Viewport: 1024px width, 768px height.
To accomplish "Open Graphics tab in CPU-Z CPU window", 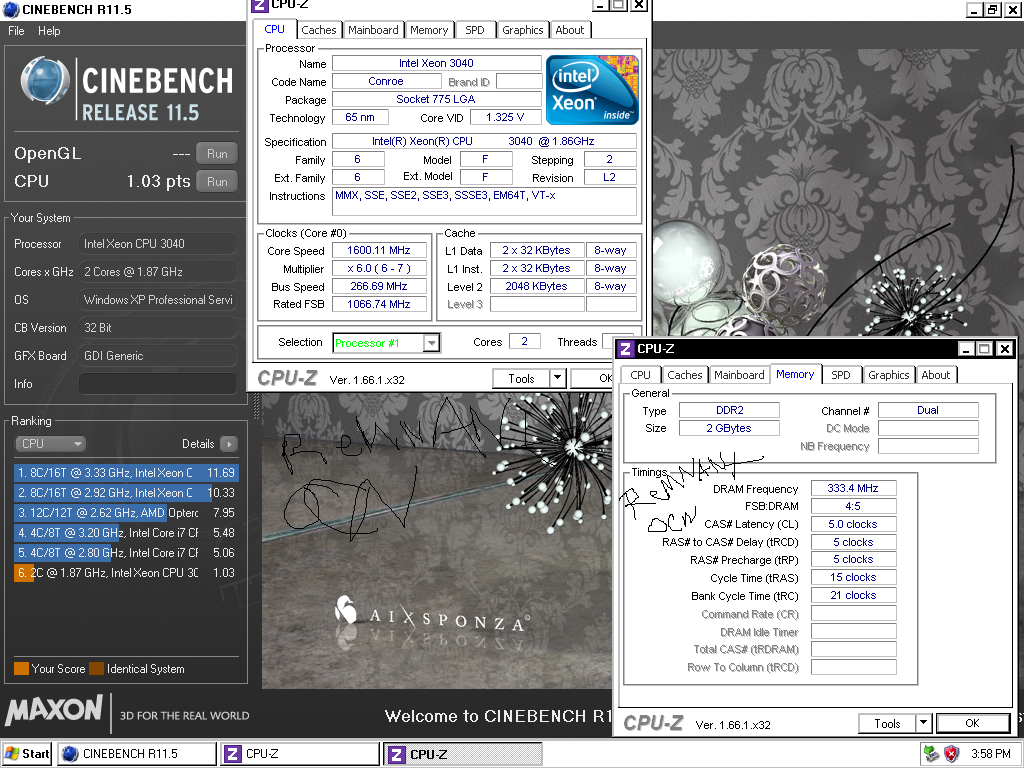I will click(522, 30).
